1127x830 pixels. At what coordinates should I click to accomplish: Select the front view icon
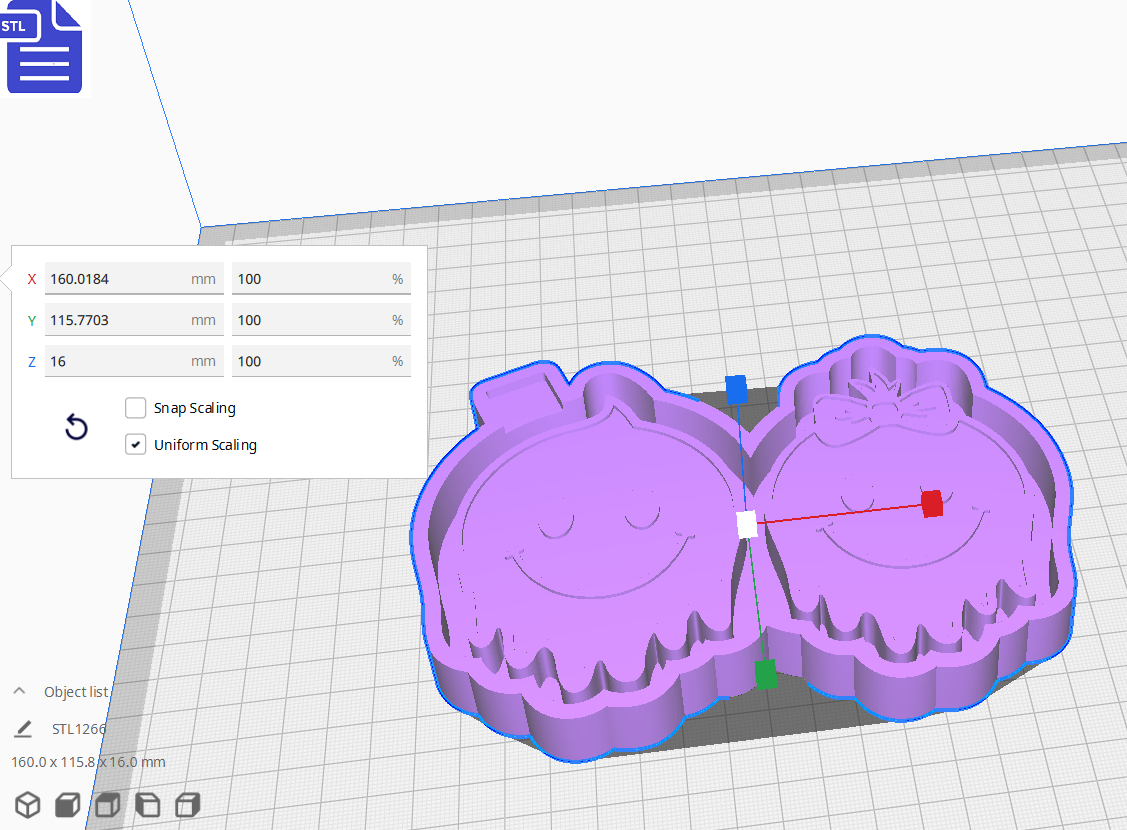[x=66, y=804]
